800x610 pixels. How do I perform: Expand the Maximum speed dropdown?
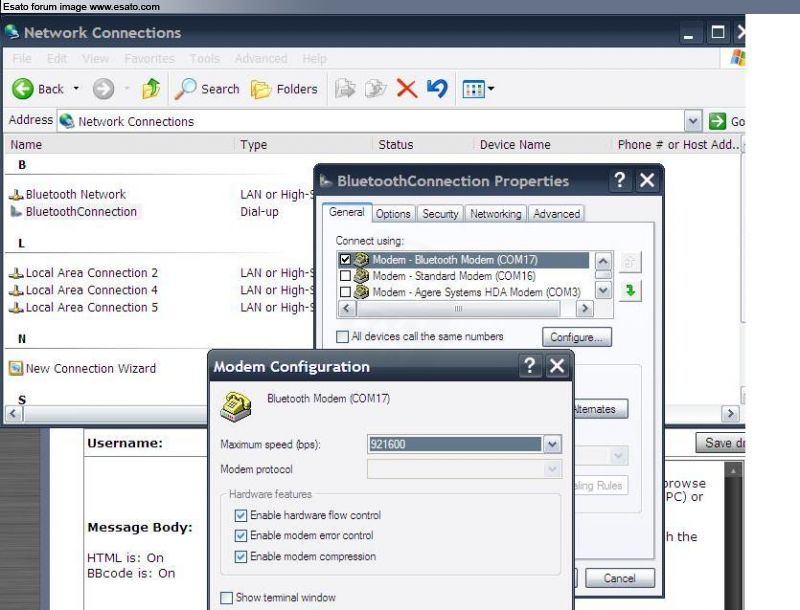[552, 444]
